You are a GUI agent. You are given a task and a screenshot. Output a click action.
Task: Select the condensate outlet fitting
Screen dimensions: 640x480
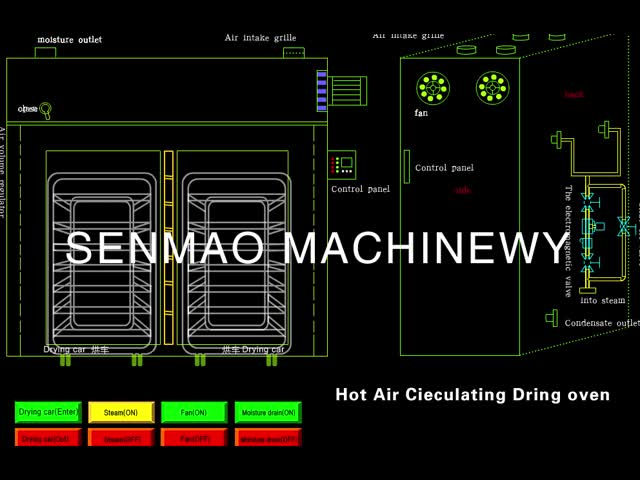pos(552,318)
